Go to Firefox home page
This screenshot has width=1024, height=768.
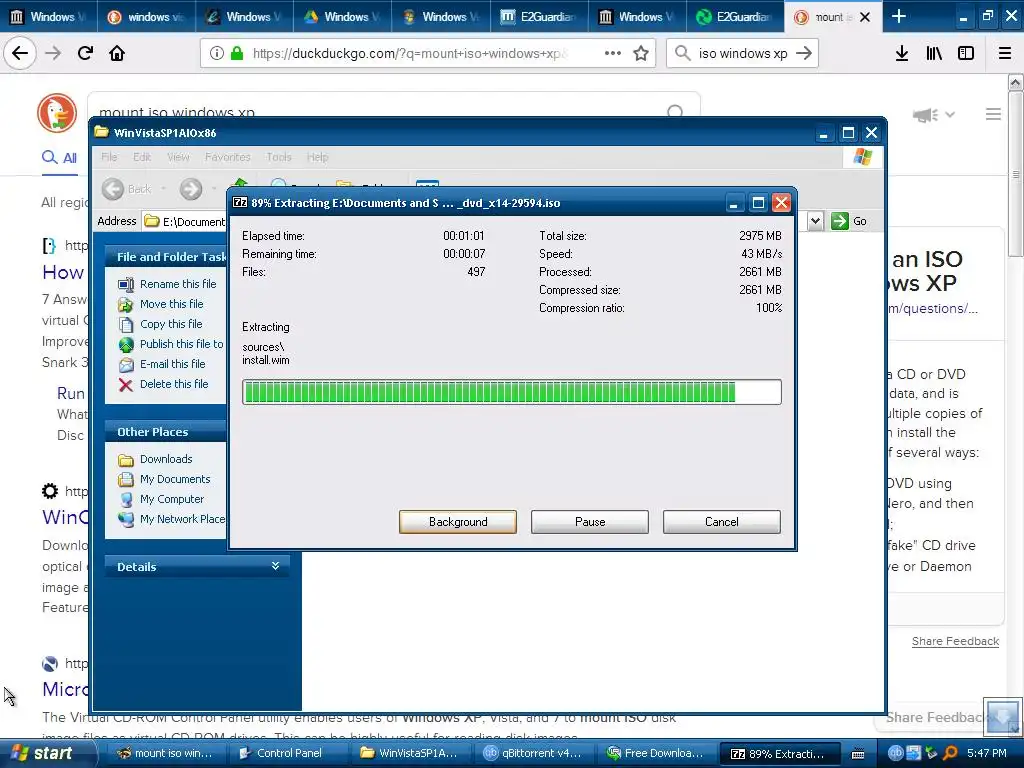click(x=117, y=53)
